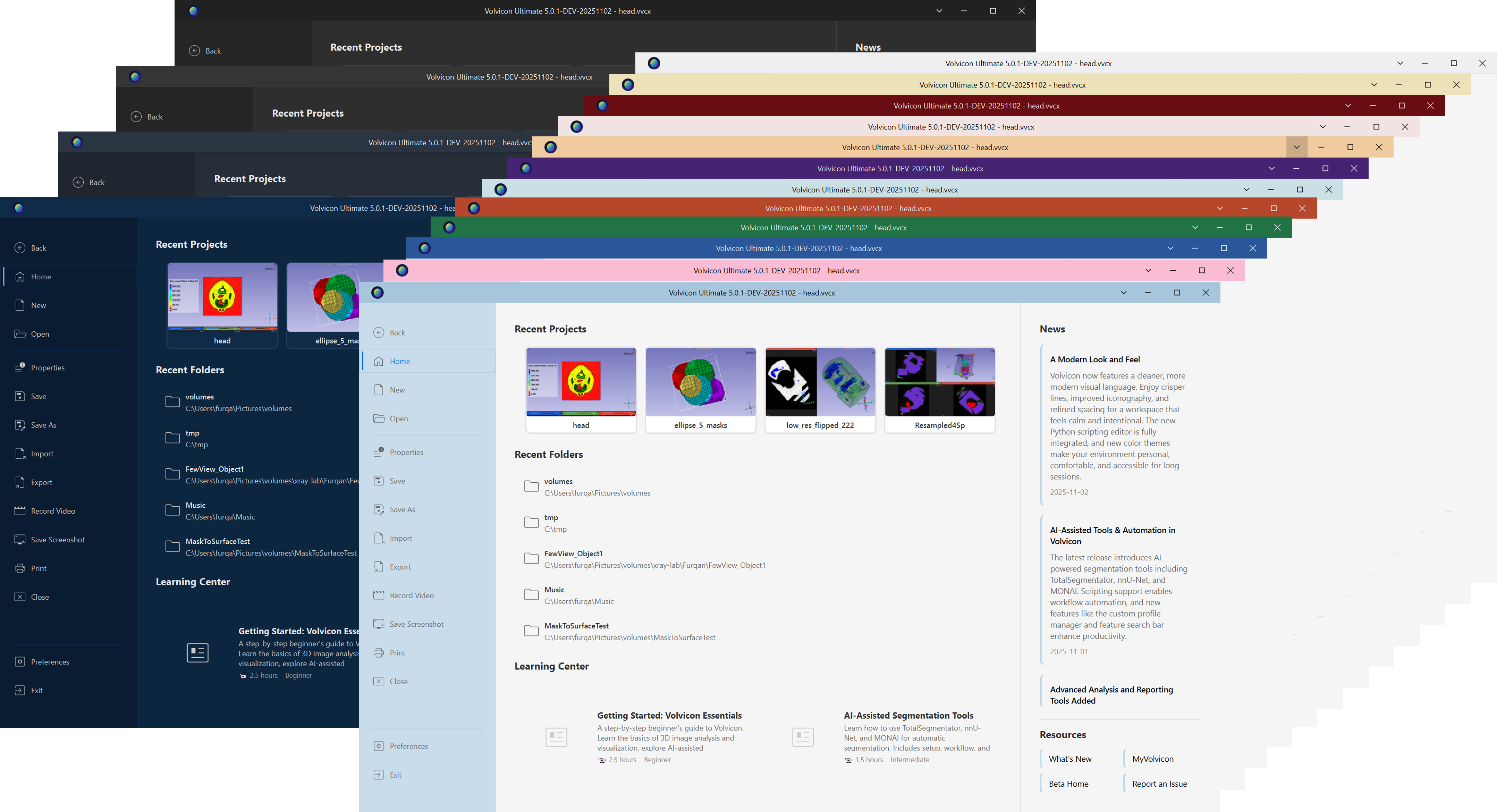The image size is (1497, 812).
Task: Select the New project icon
Action: point(379,389)
